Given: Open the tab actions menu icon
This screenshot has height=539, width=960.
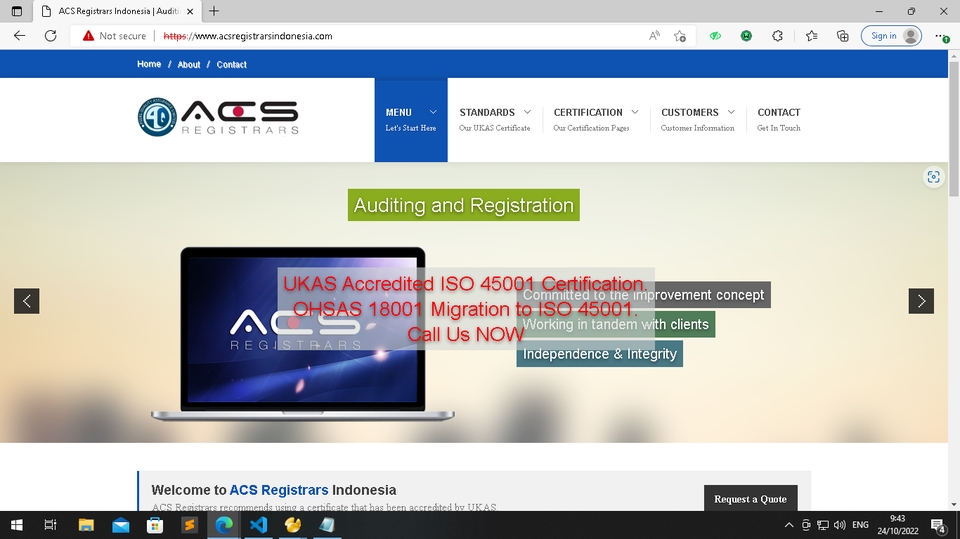Looking at the screenshot, I should (17, 11).
